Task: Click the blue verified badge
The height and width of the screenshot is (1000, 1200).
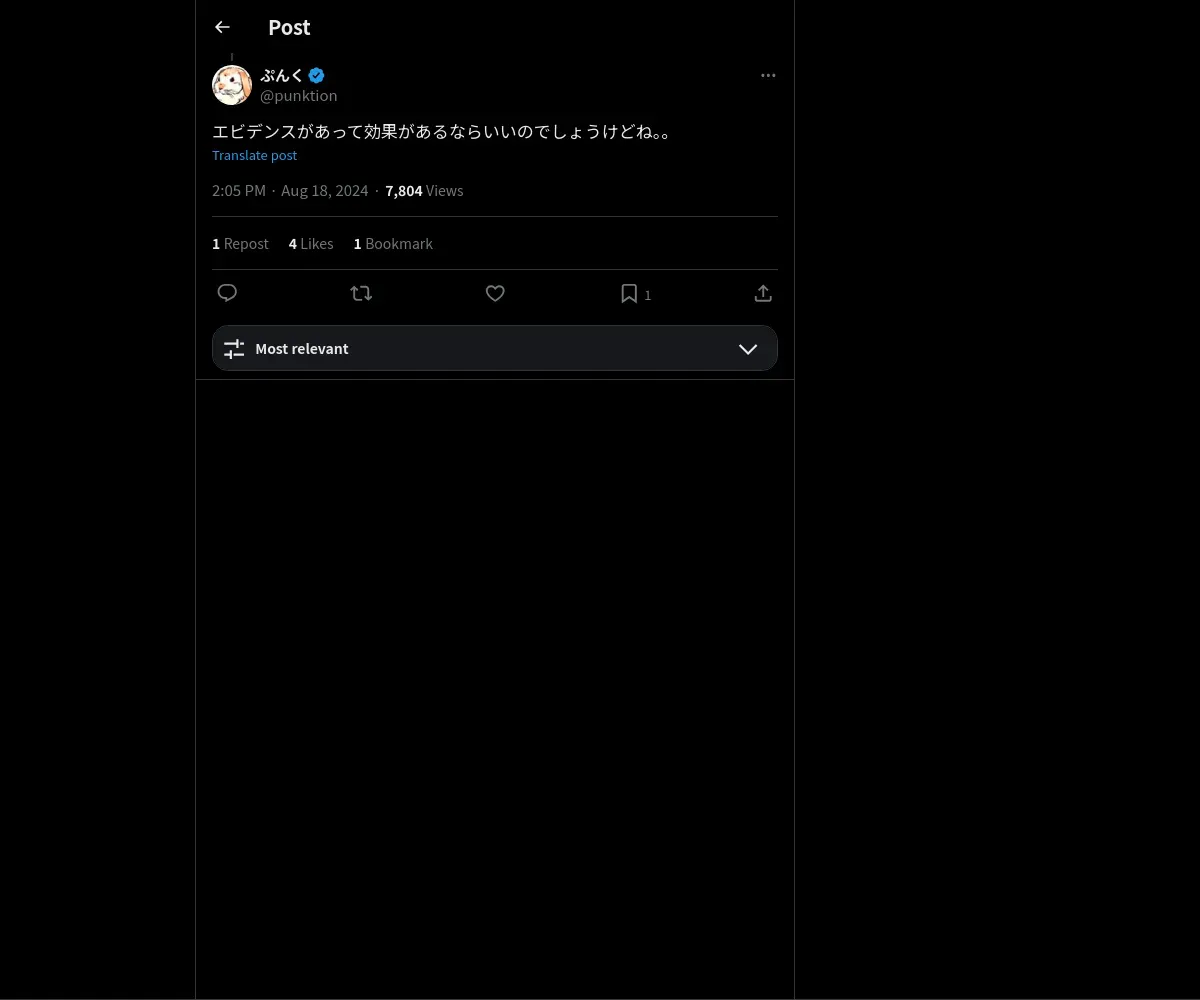Action: tap(316, 75)
